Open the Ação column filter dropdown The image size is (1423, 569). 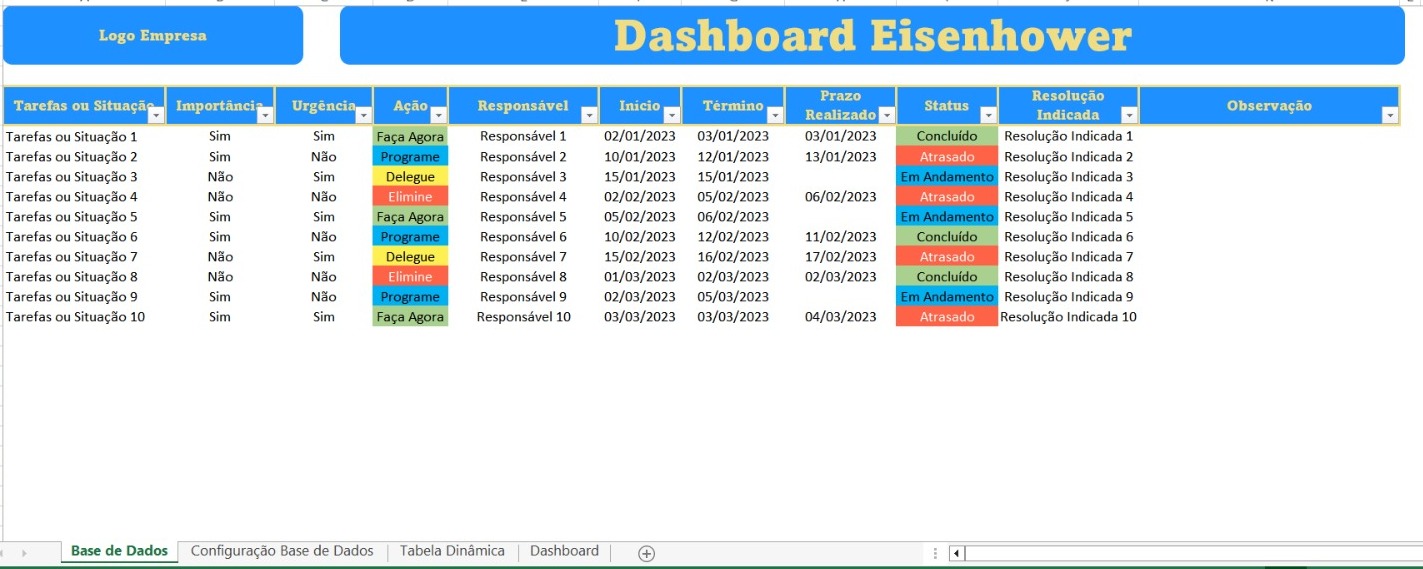438,116
